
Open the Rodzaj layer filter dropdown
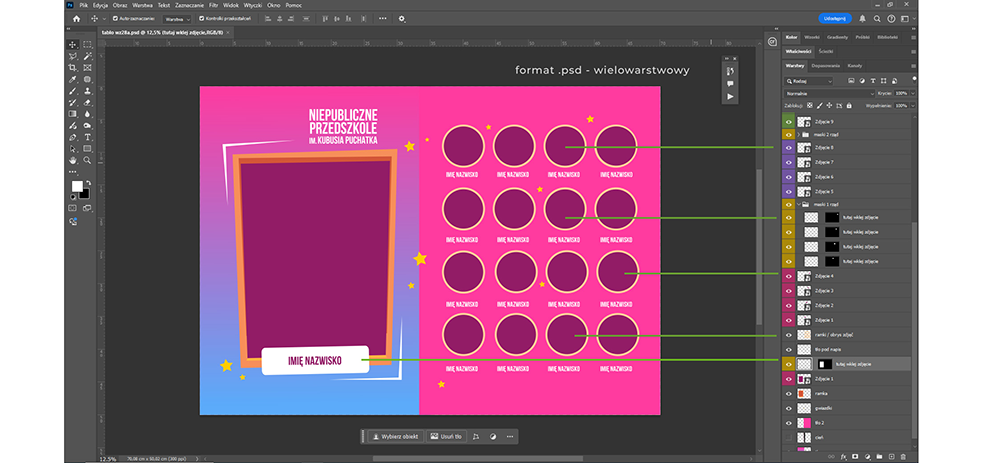(x=809, y=81)
